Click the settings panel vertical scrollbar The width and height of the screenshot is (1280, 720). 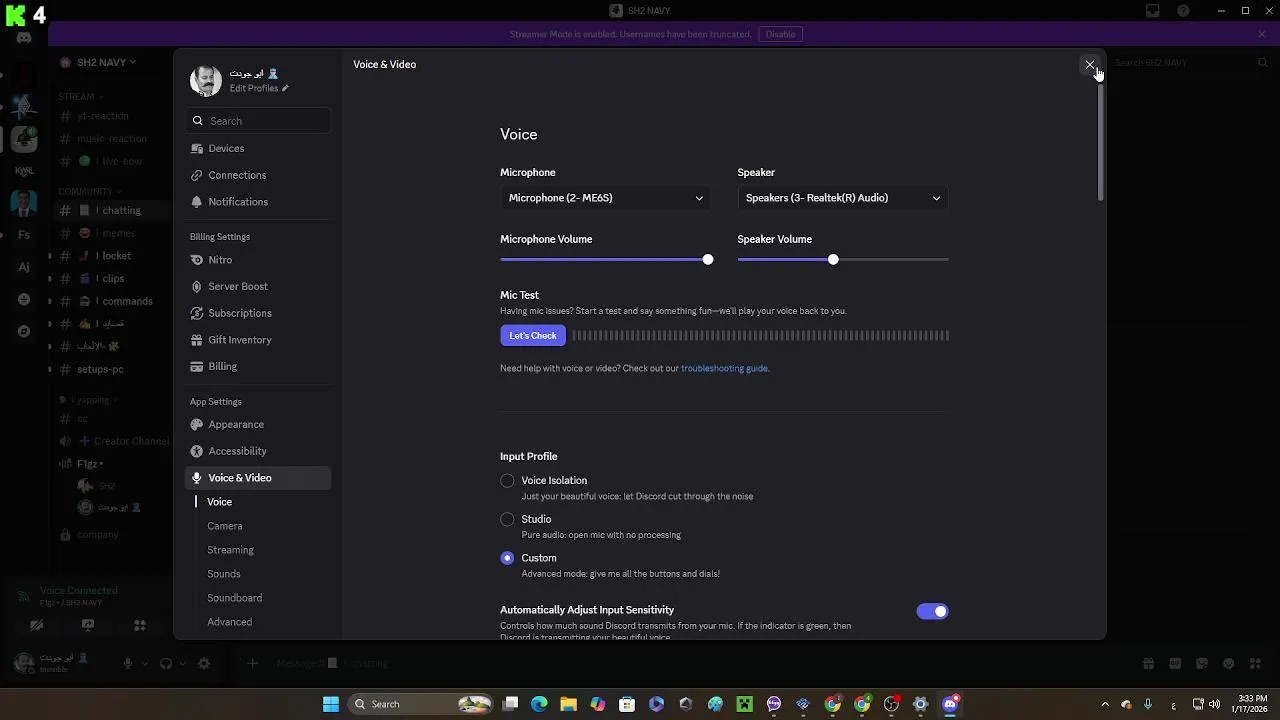(x=1101, y=141)
